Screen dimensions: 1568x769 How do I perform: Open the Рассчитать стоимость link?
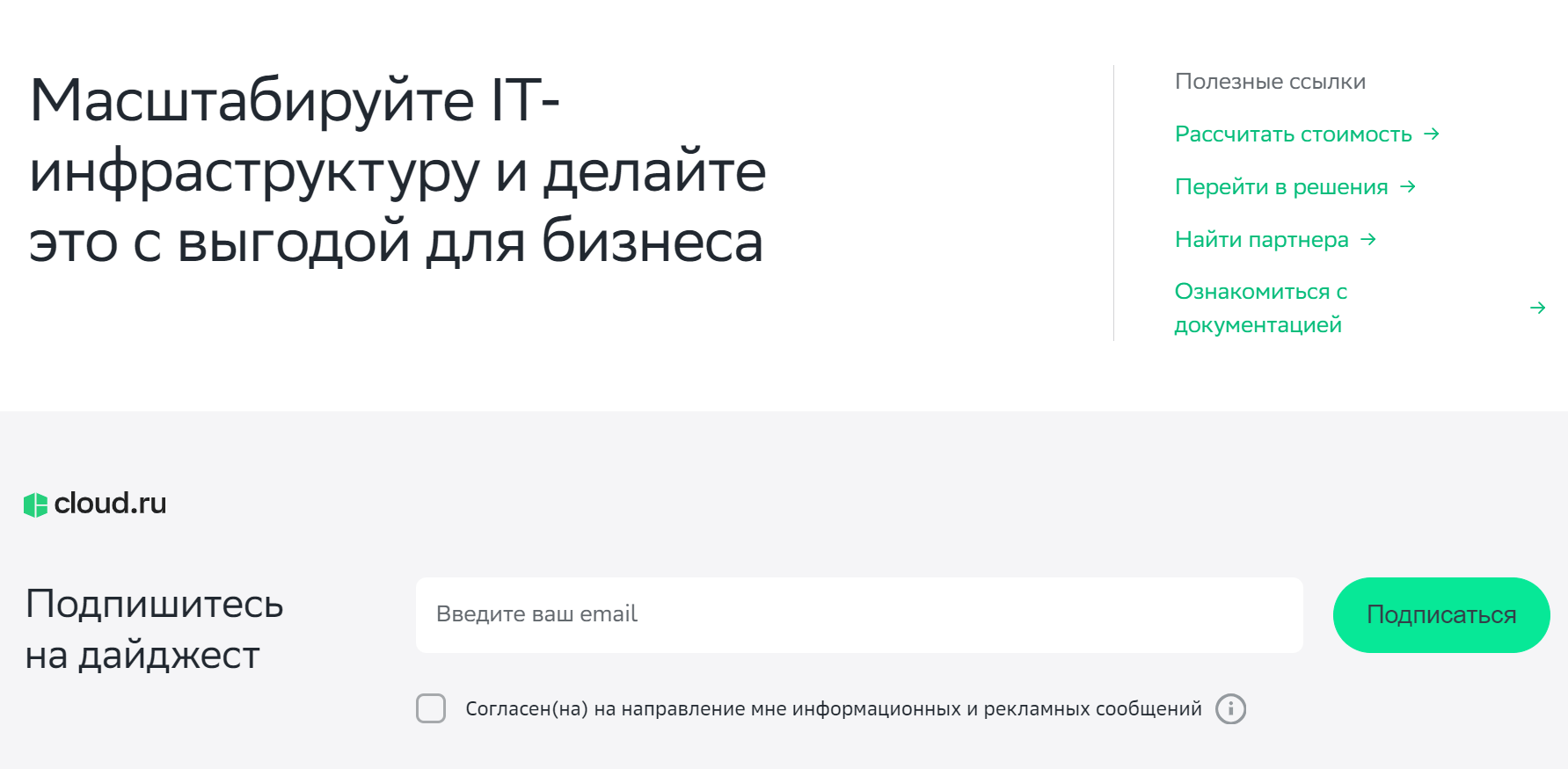[x=1294, y=134]
